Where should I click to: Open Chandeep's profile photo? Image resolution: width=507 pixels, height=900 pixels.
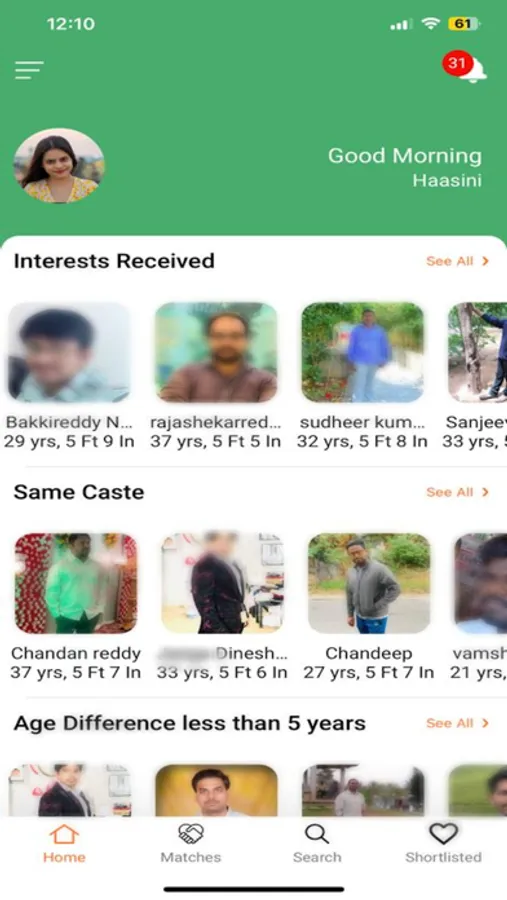tap(369, 583)
